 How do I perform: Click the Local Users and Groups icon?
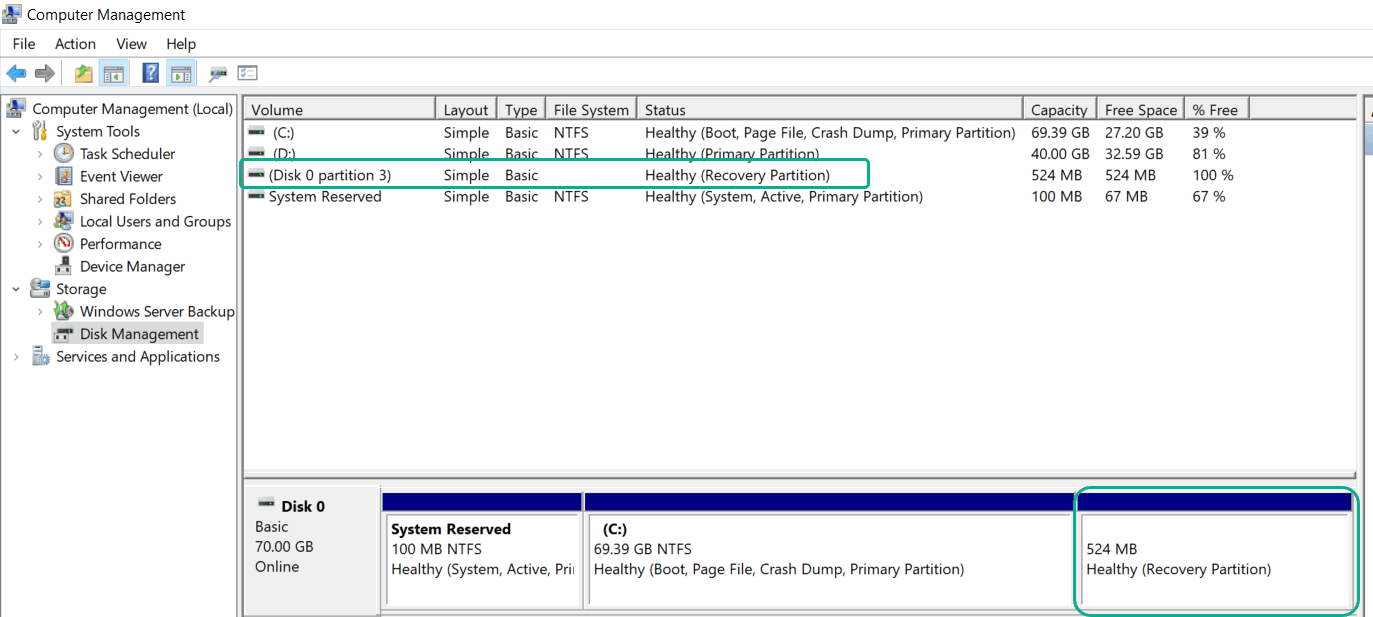pyautogui.click(x=64, y=221)
